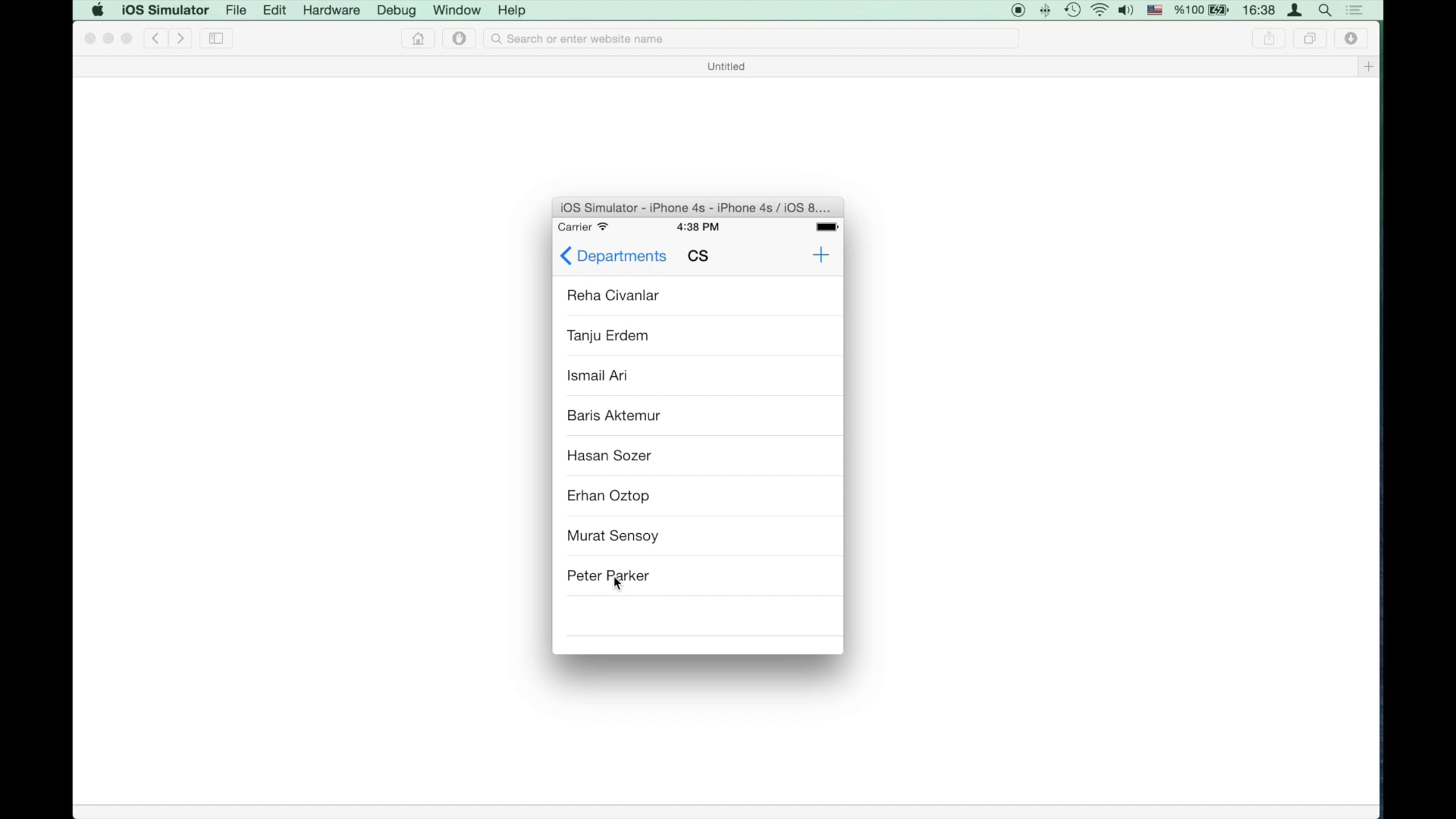Image resolution: width=1456 pixels, height=819 pixels.
Task: Select Hasan Sozer row
Action: click(698, 456)
